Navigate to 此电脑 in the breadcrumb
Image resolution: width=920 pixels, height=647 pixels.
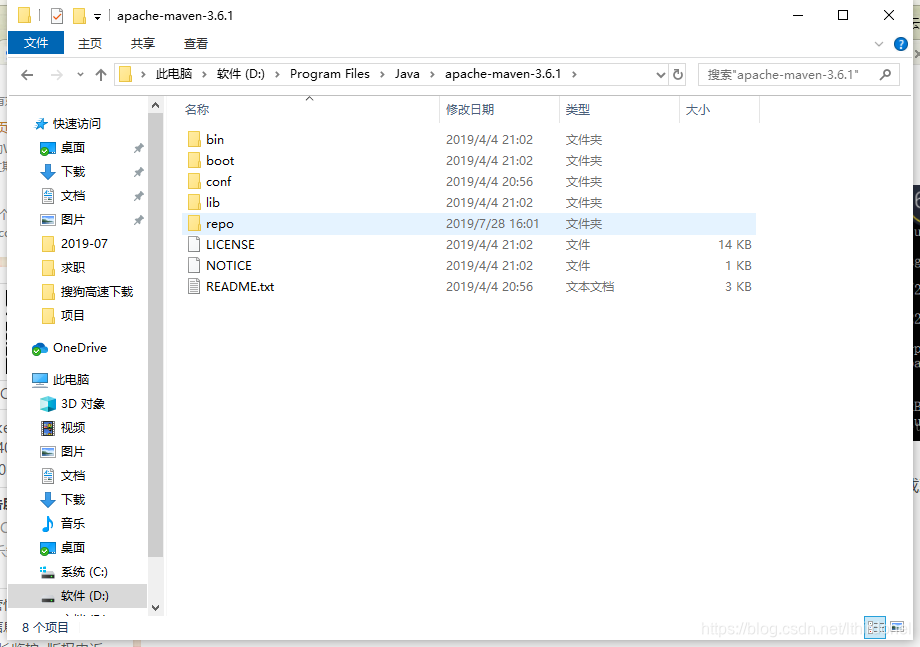(174, 74)
